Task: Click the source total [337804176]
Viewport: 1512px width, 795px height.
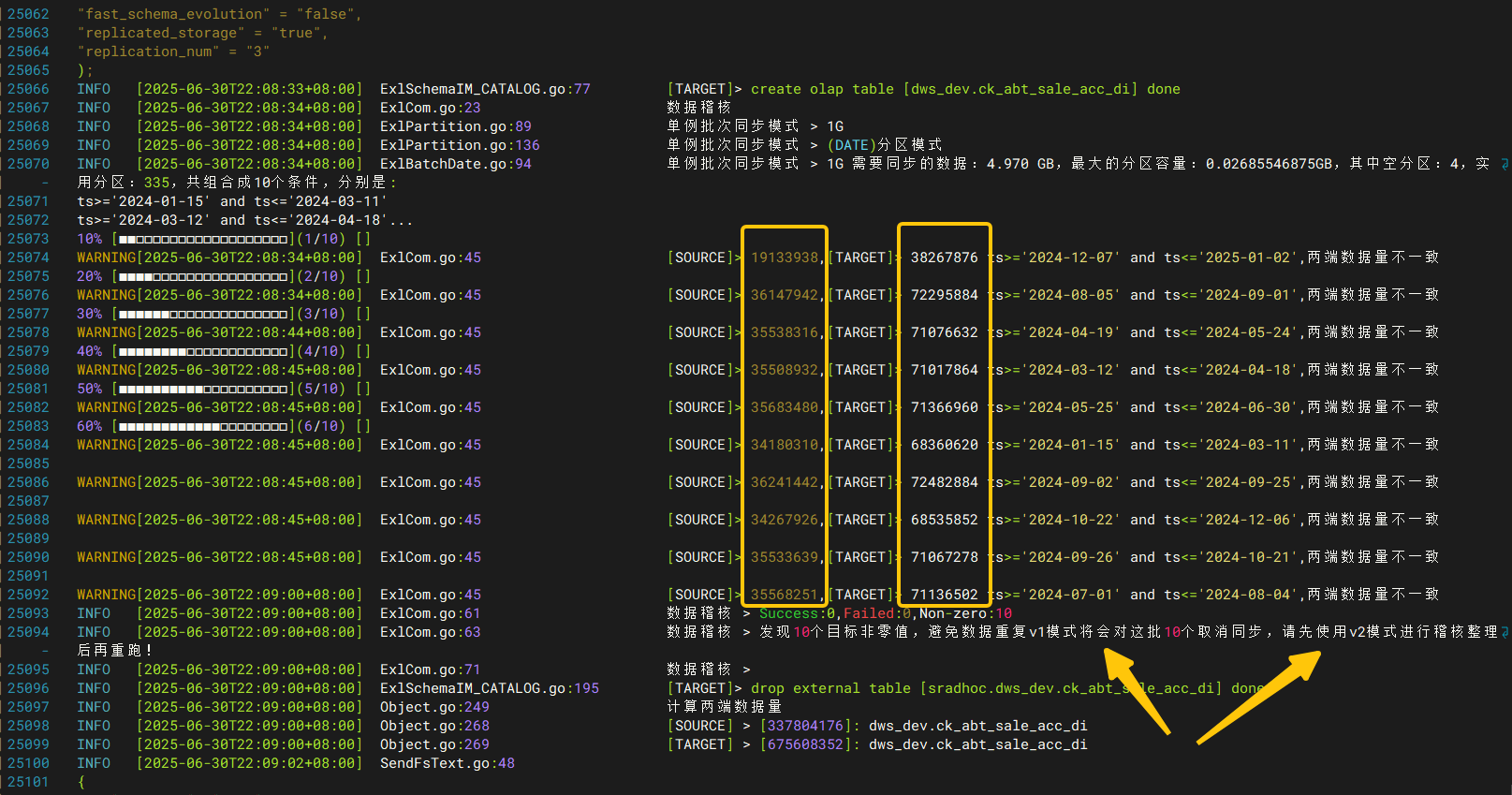Action: [805, 726]
